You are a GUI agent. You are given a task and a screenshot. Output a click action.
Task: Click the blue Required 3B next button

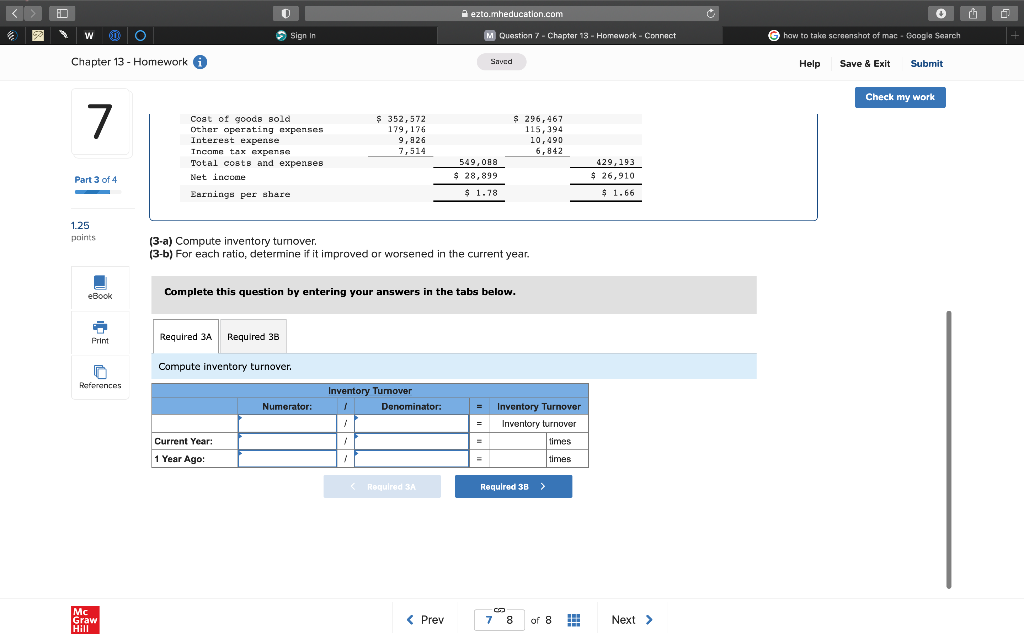coord(513,487)
